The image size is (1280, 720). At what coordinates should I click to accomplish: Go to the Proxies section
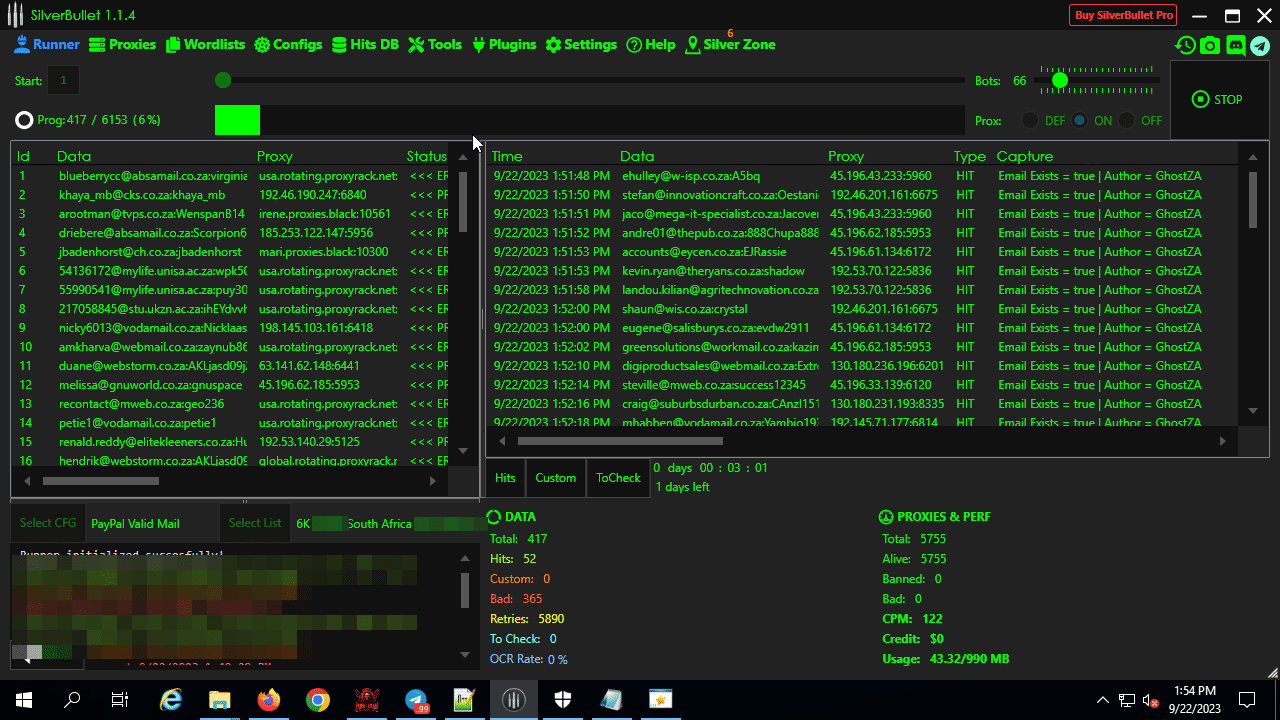pyautogui.click(x=123, y=45)
